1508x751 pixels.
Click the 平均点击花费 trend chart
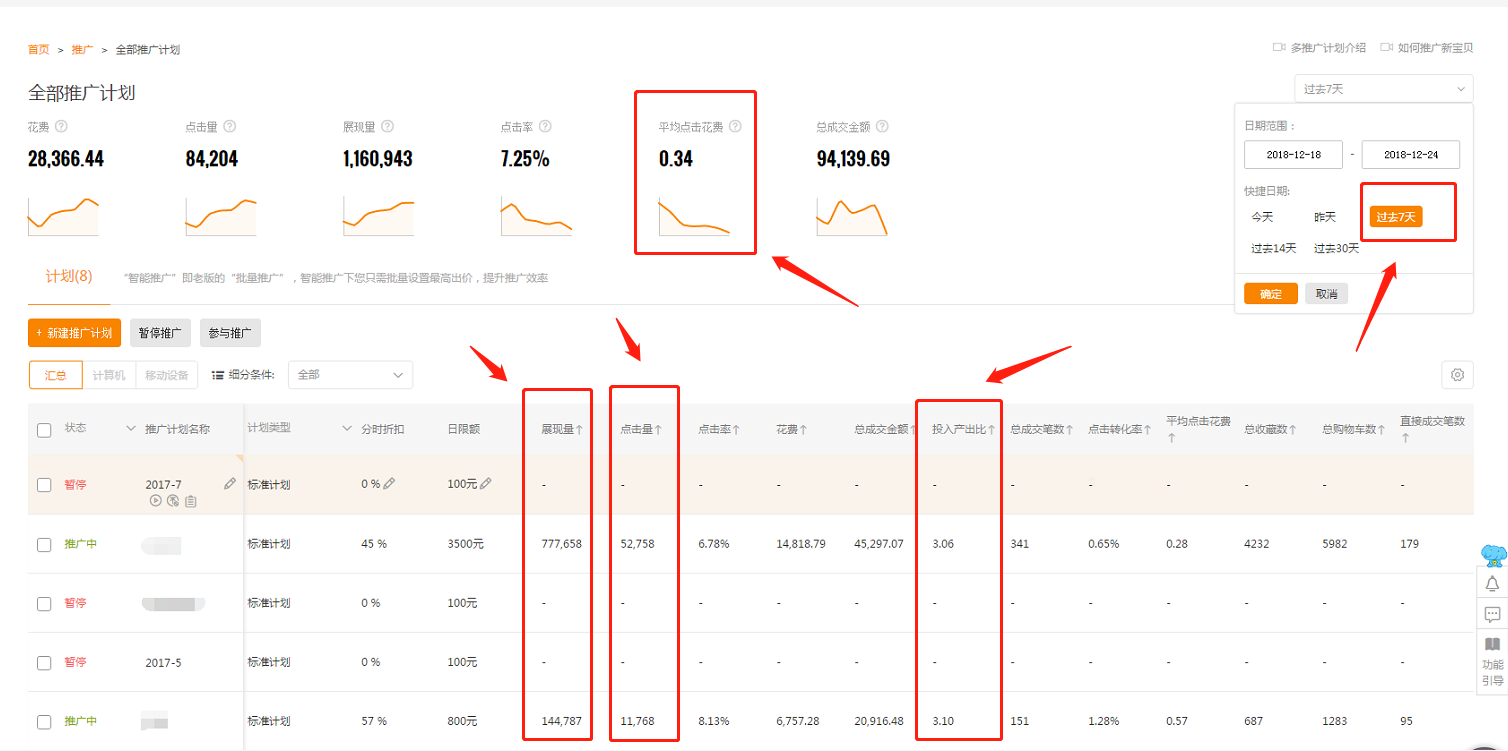pos(694,217)
